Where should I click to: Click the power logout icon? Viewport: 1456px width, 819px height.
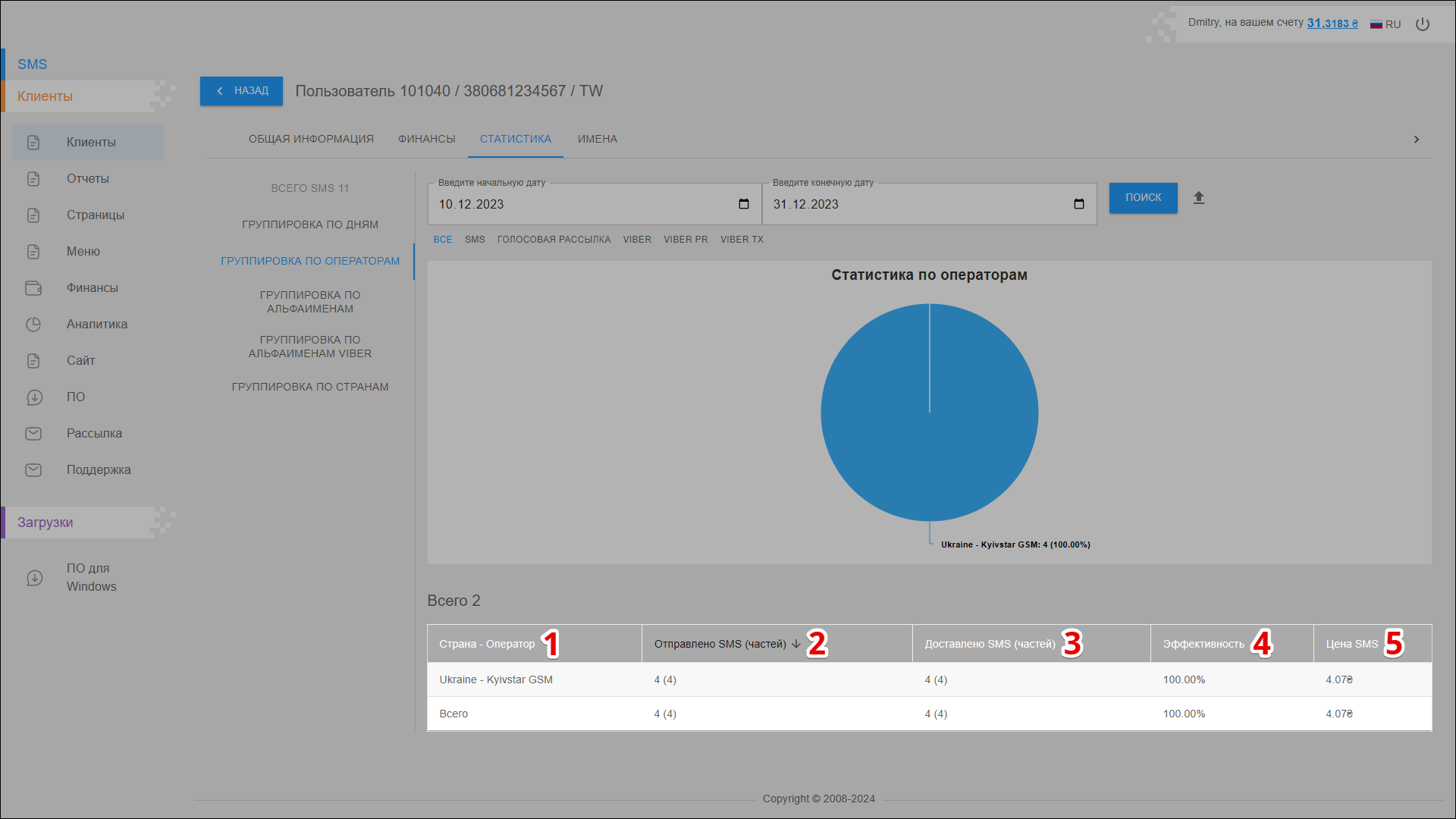[x=1423, y=24]
